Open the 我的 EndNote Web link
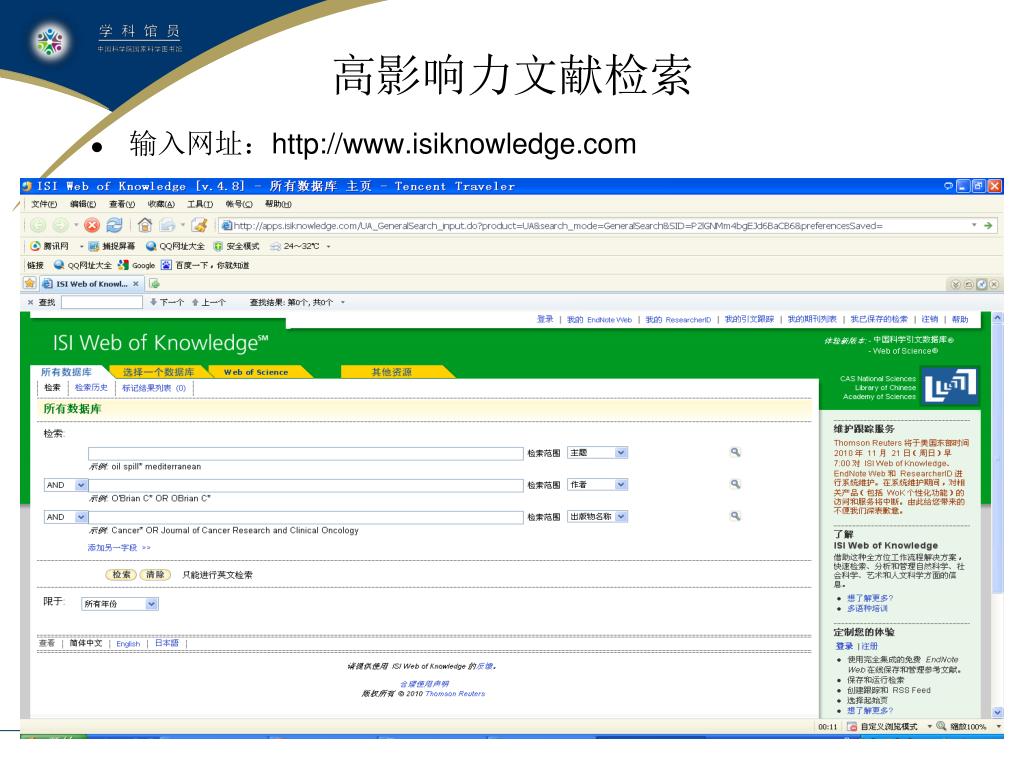Screen dimensions: 1024x768 (x=600, y=319)
